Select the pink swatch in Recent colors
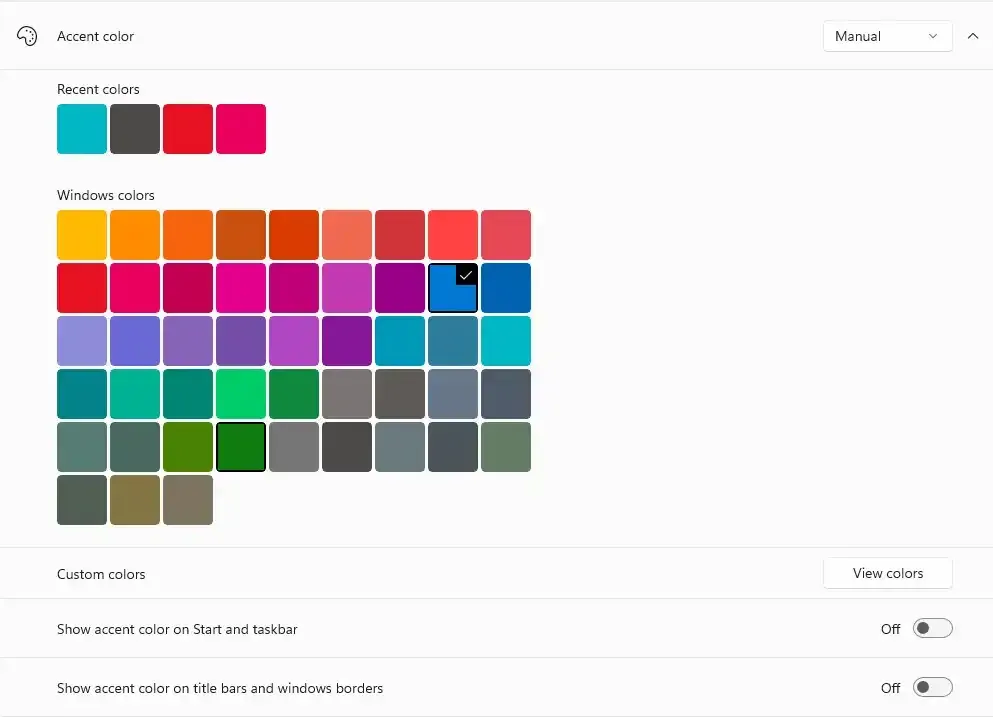 click(241, 129)
